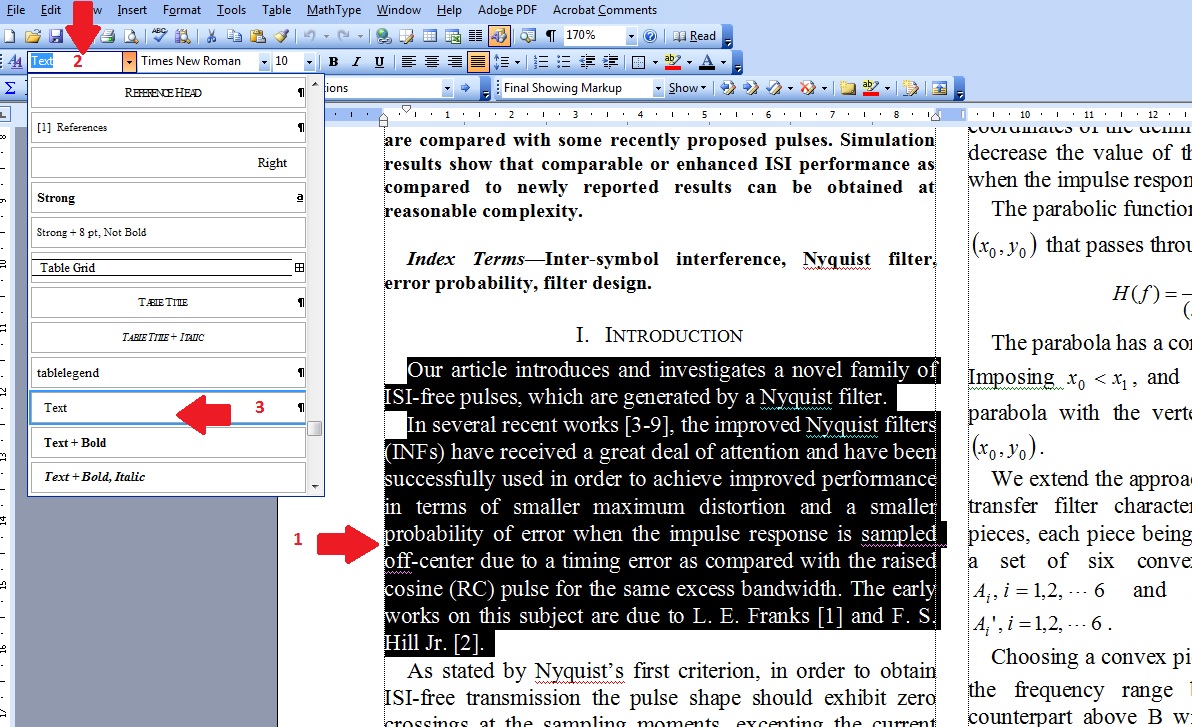The height and width of the screenshot is (727, 1192).
Task: Align the text to the left
Action: pyautogui.click(x=408, y=62)
